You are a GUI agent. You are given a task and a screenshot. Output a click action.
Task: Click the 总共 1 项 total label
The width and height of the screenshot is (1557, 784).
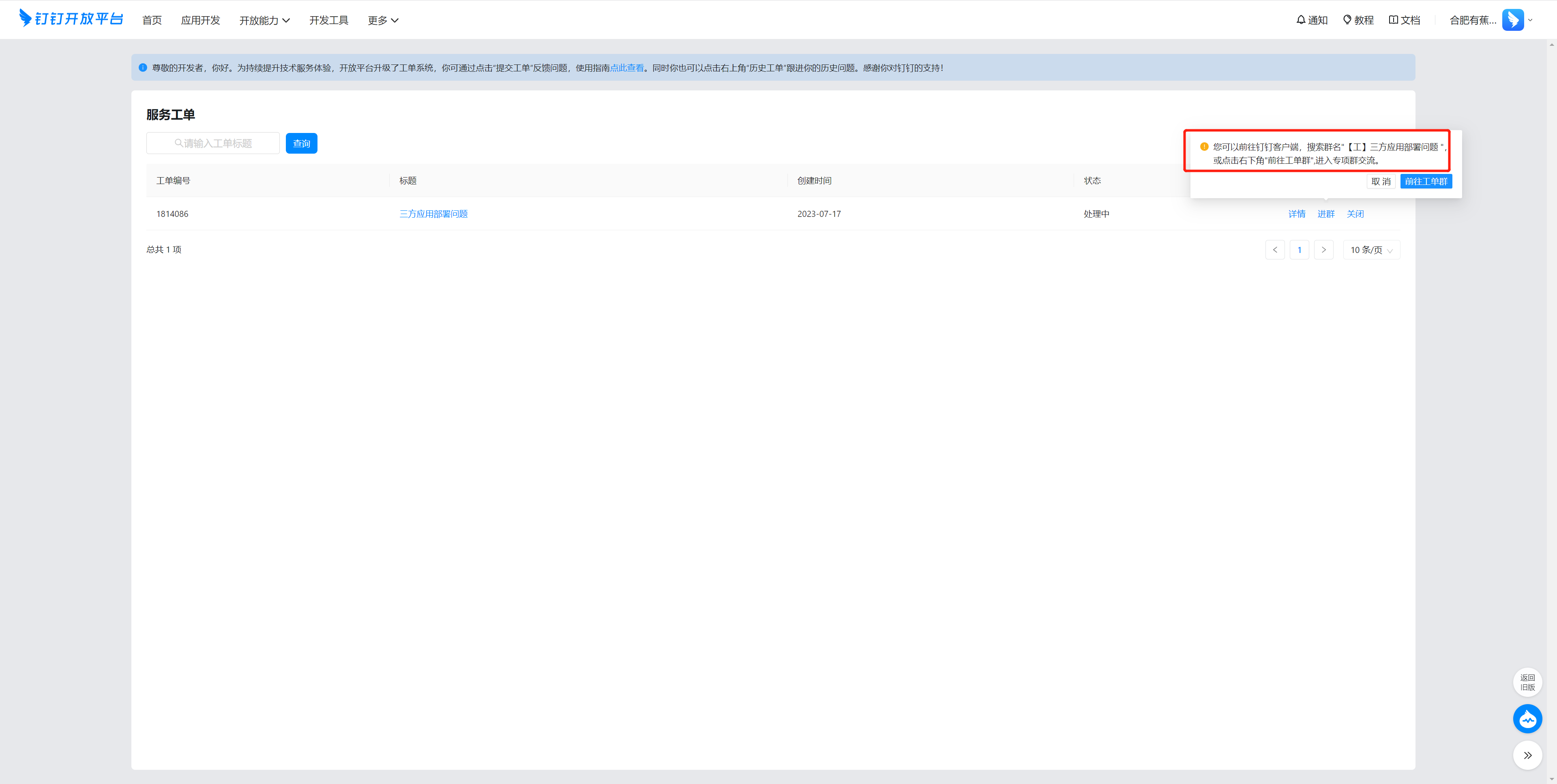(164, 250)
